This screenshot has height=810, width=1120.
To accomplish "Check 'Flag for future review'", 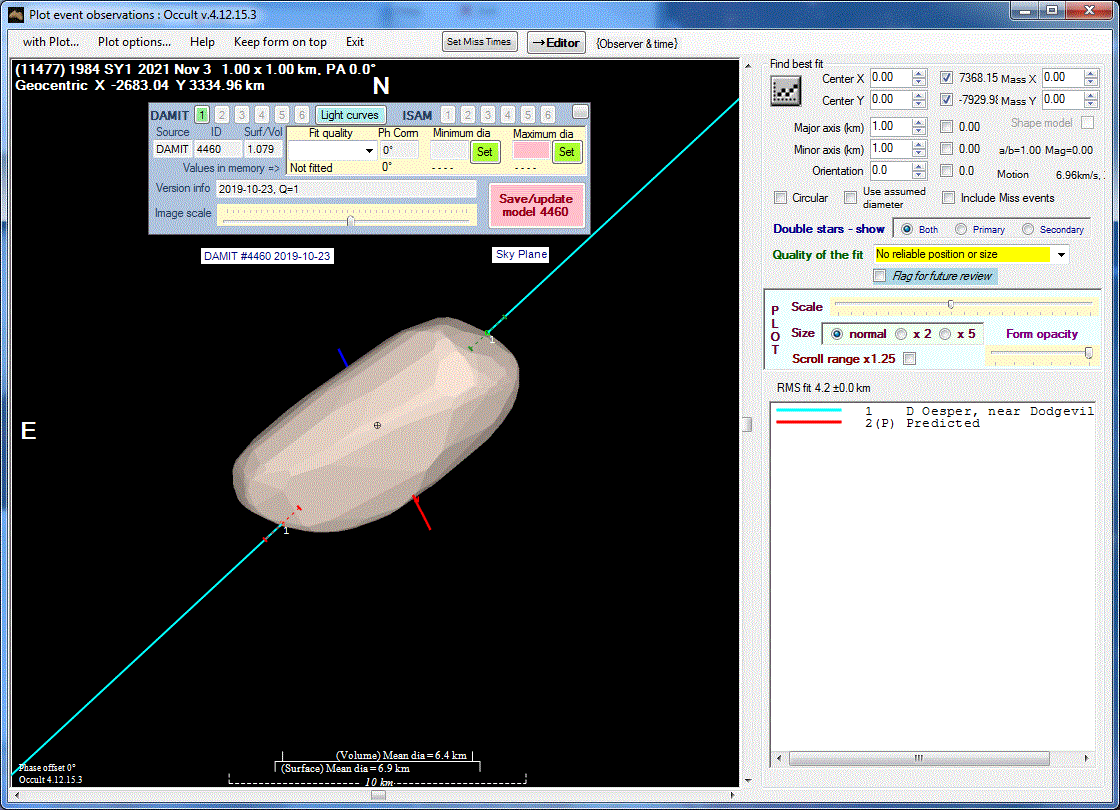I will click(x=880, y=276).
